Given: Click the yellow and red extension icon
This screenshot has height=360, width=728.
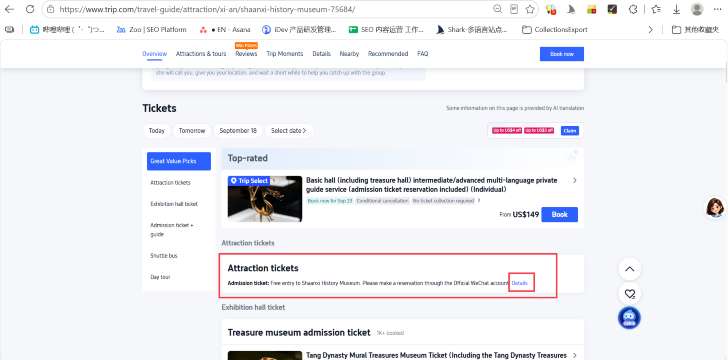Looking at the screenshot, I should coord(592,9).
